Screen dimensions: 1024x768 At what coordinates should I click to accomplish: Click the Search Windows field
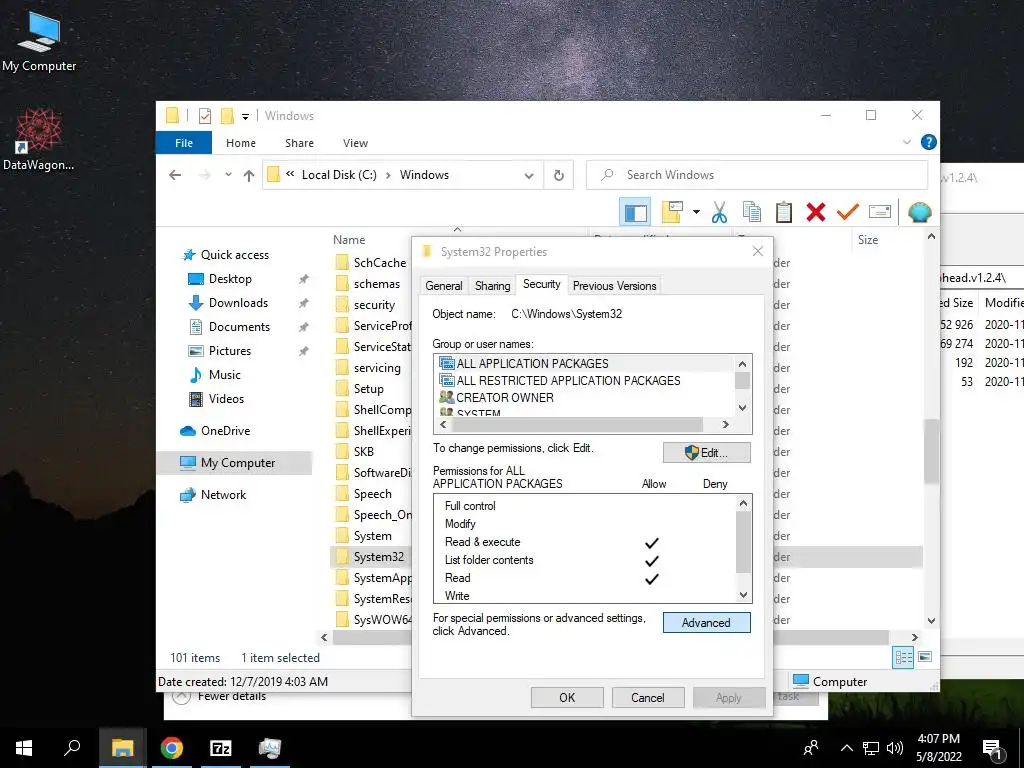[757, 175]
